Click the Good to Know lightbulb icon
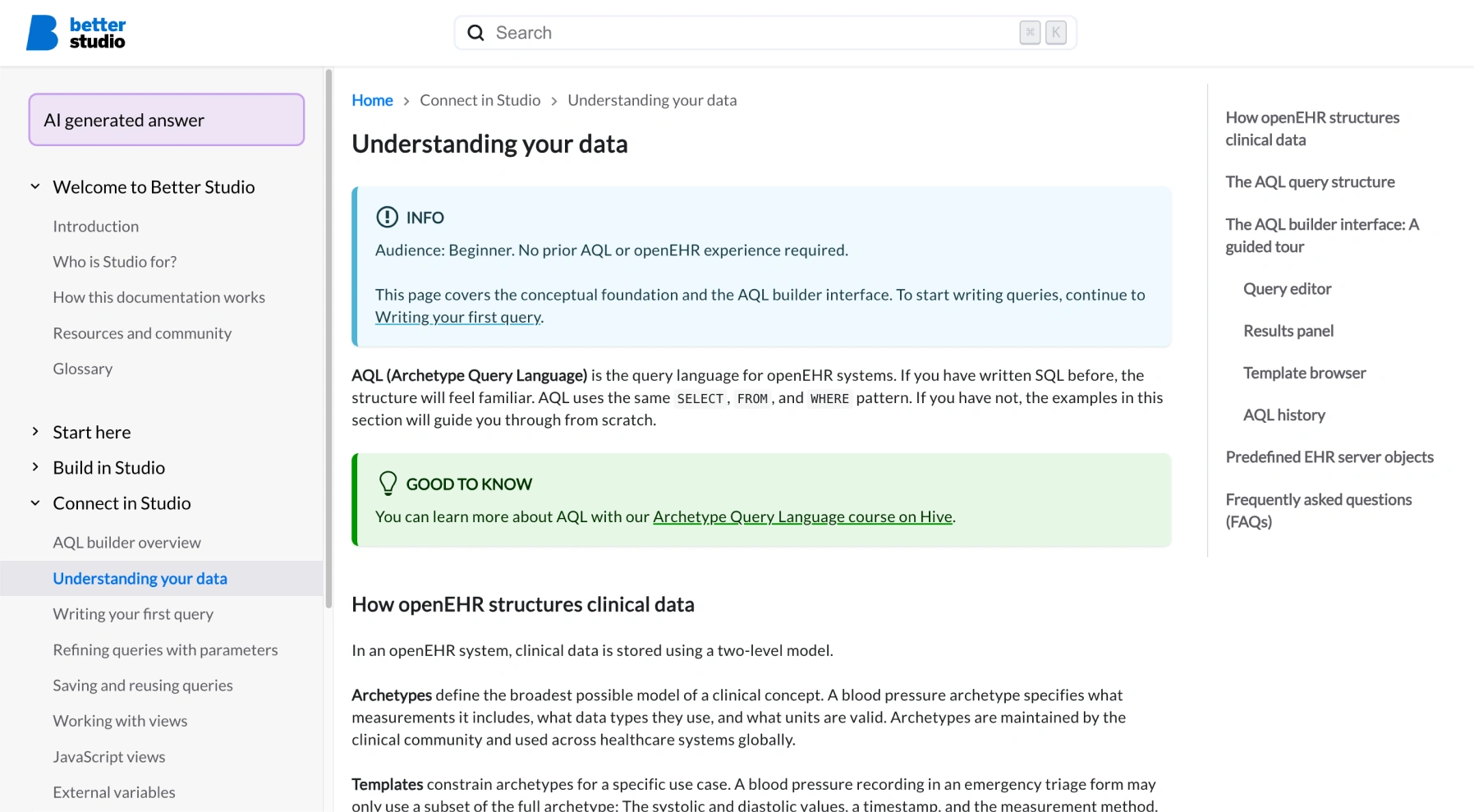The height and width of the screenshot is (812, 1474). (x=388, y=483)
